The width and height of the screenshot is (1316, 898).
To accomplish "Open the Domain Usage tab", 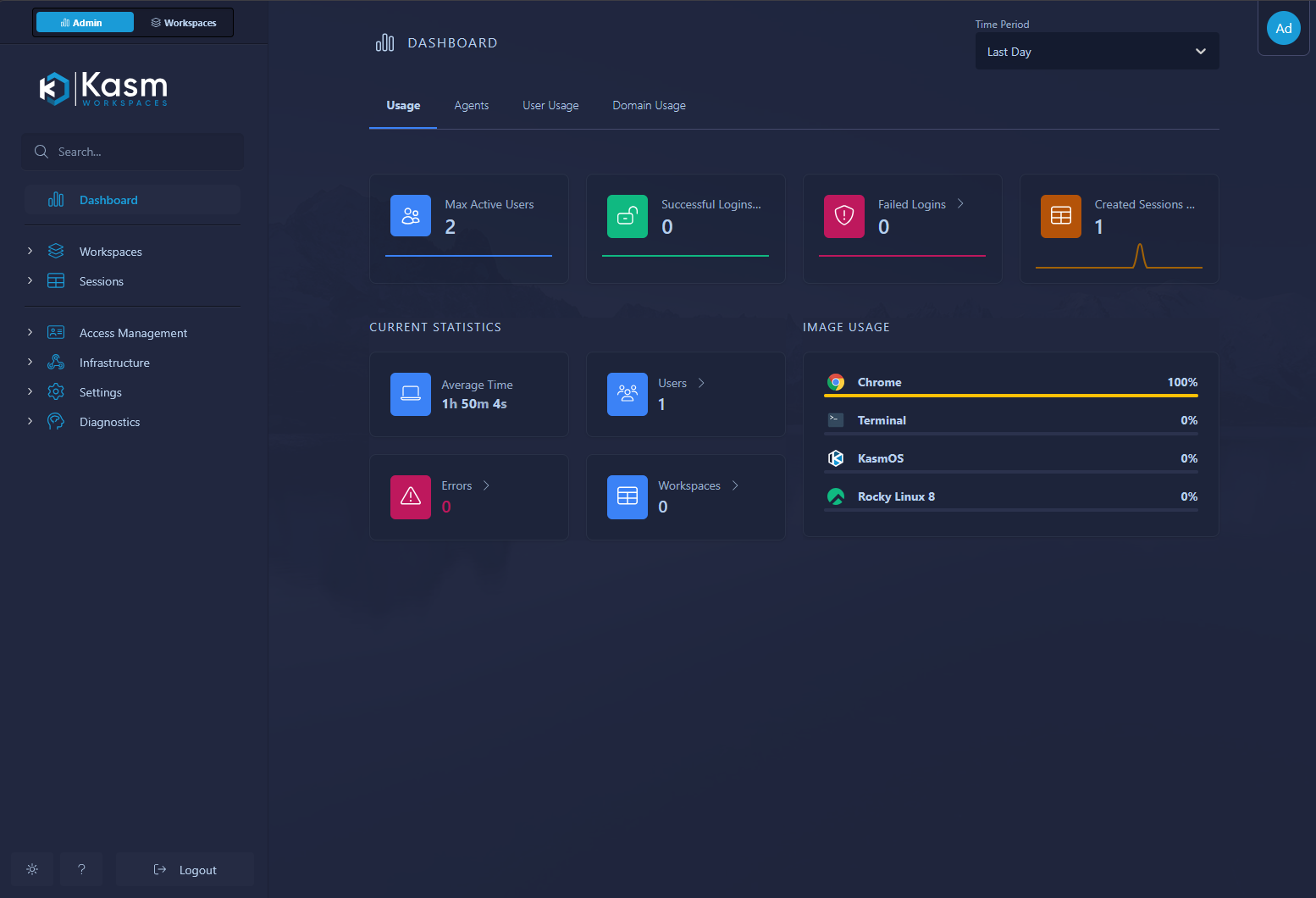I will coord(649,106).
